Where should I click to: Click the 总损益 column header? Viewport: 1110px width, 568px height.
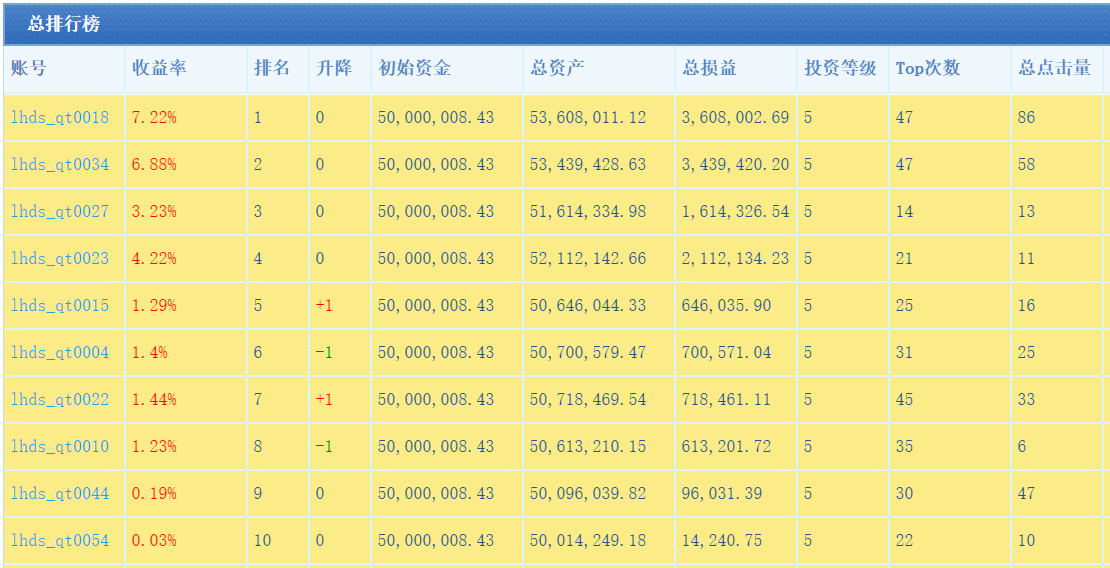(709, 69)
